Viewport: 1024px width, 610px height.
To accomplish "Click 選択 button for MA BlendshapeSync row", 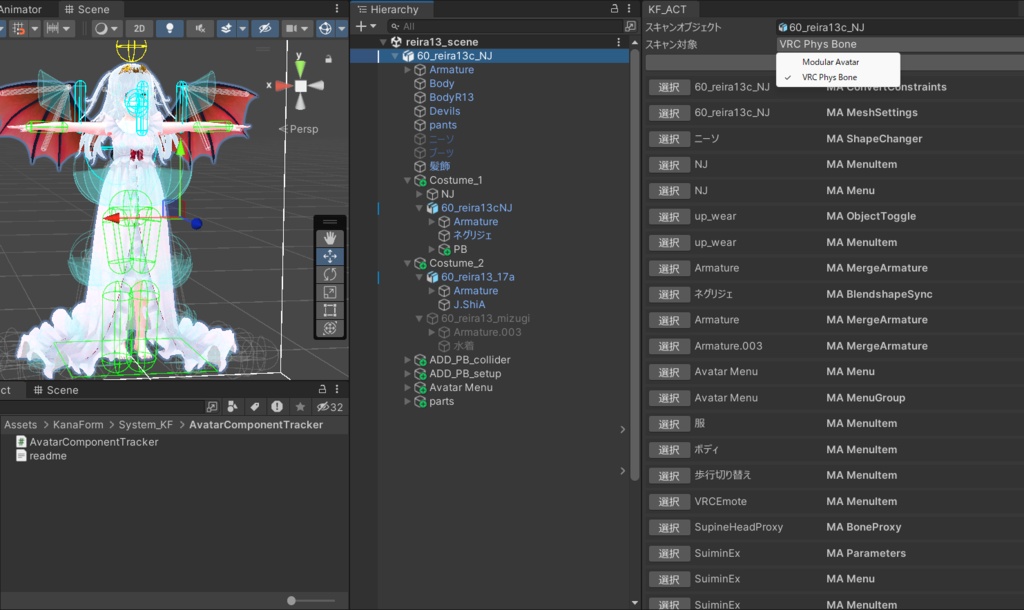I will coord(669,294).
